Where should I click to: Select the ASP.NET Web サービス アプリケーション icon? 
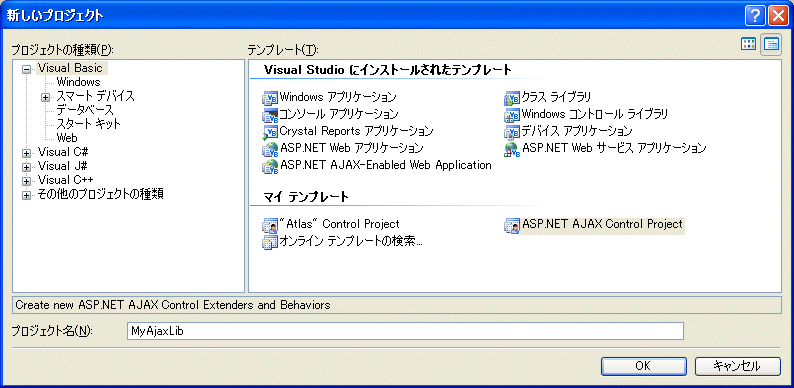[512, 149]
